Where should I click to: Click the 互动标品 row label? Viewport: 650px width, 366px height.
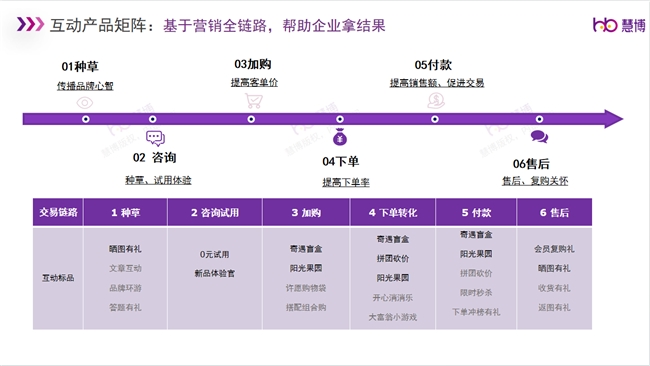pos(58,278)
